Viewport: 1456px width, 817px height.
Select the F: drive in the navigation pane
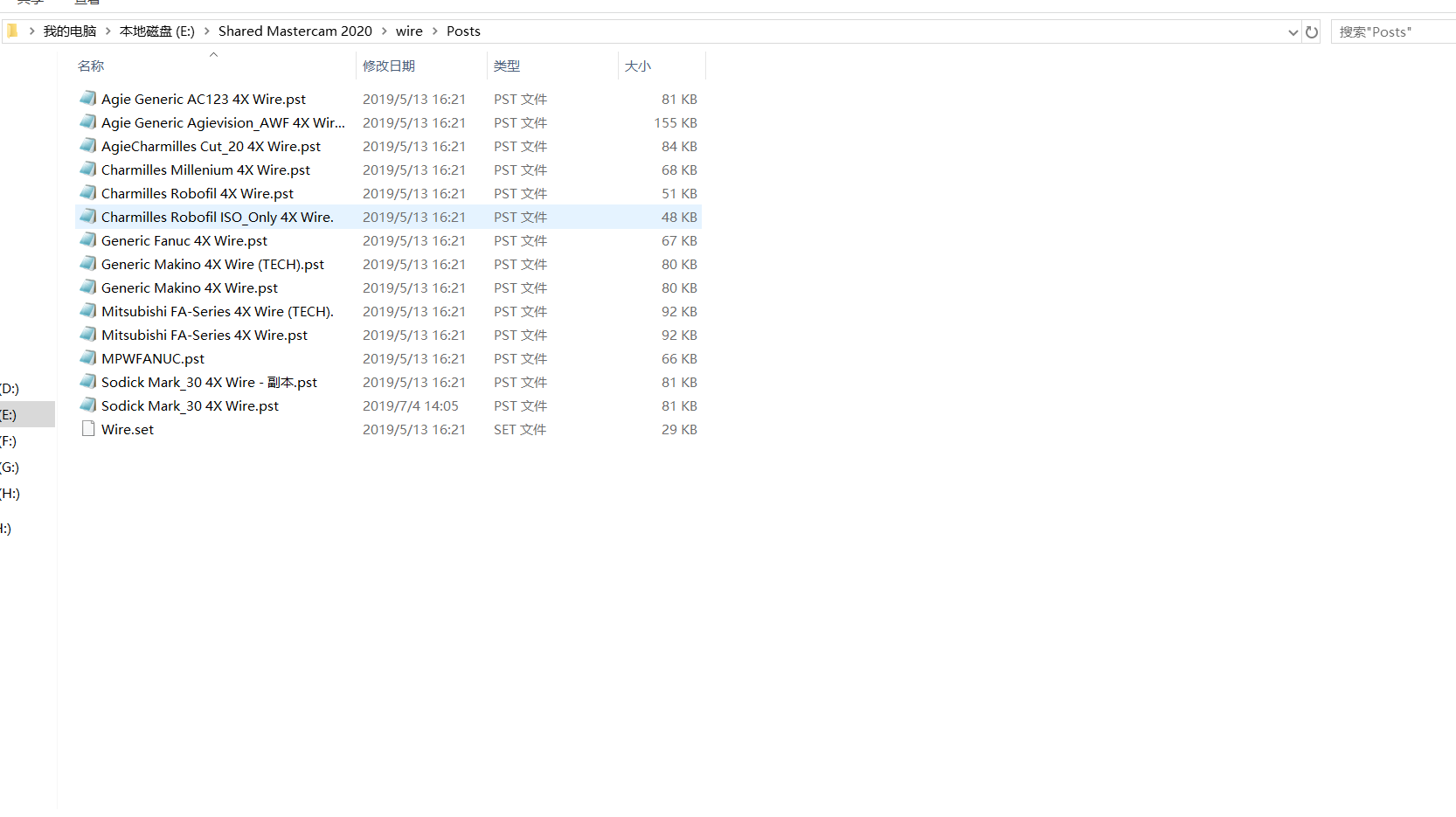9,441
